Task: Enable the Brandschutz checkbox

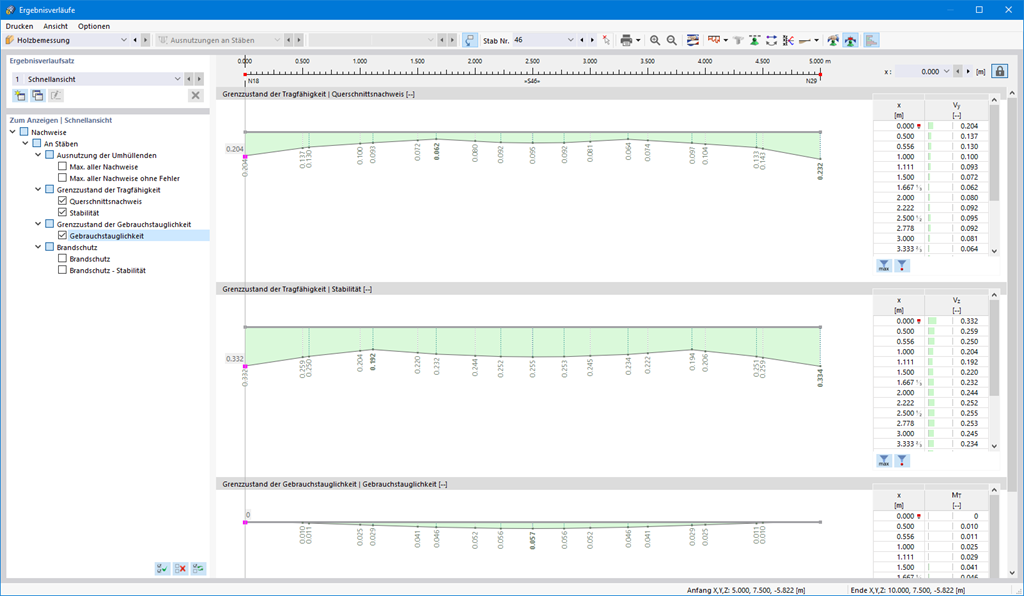Action: [63, 259]
